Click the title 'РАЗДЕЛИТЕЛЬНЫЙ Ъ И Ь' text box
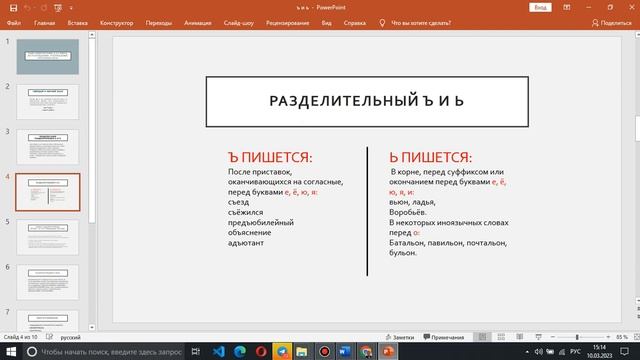Screen dimensions: 640x360 pyautogui.click(x=367, y=101)
